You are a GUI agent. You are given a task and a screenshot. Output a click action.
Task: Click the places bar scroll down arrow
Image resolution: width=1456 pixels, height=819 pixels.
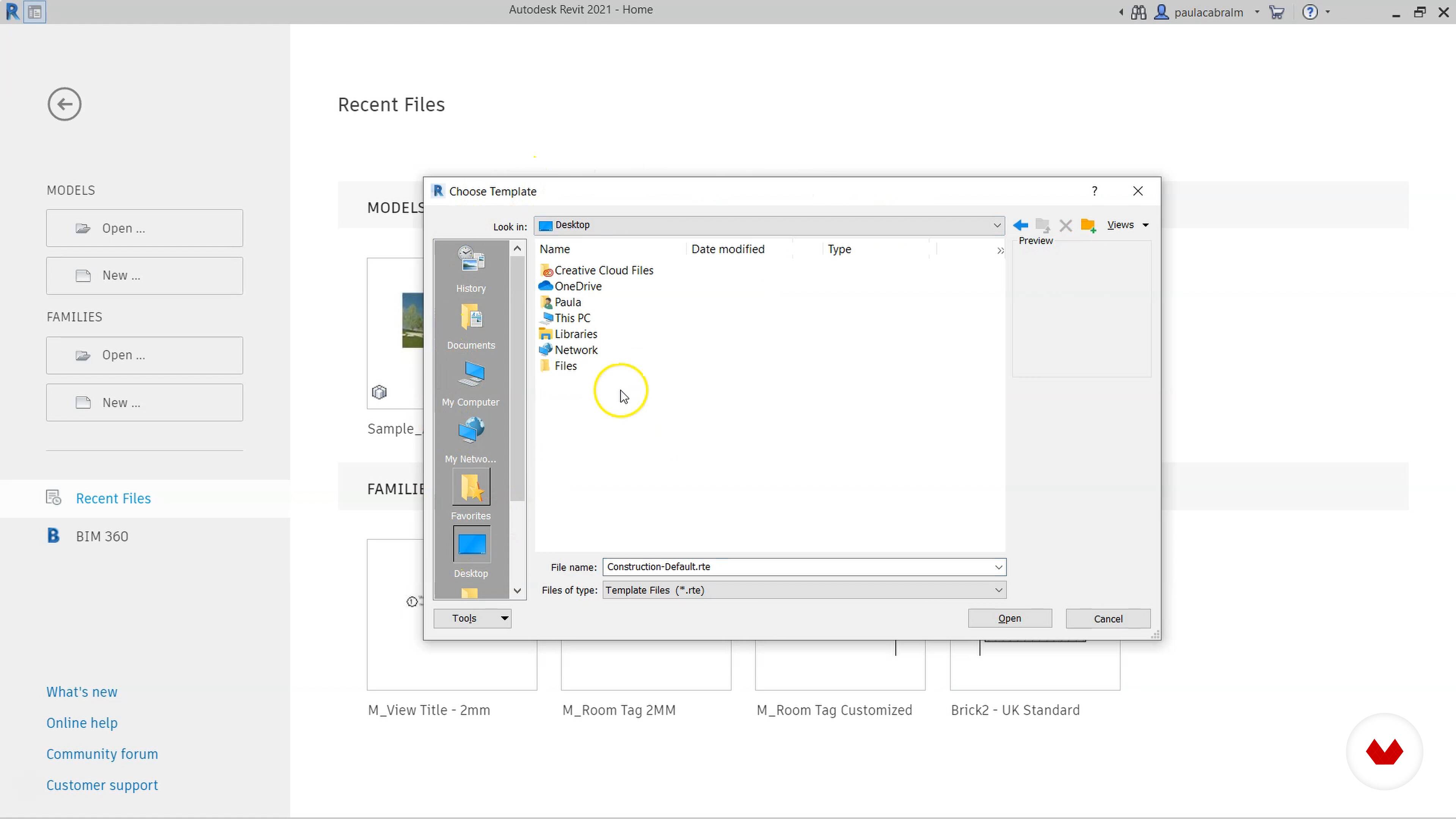tap(517, 591)
